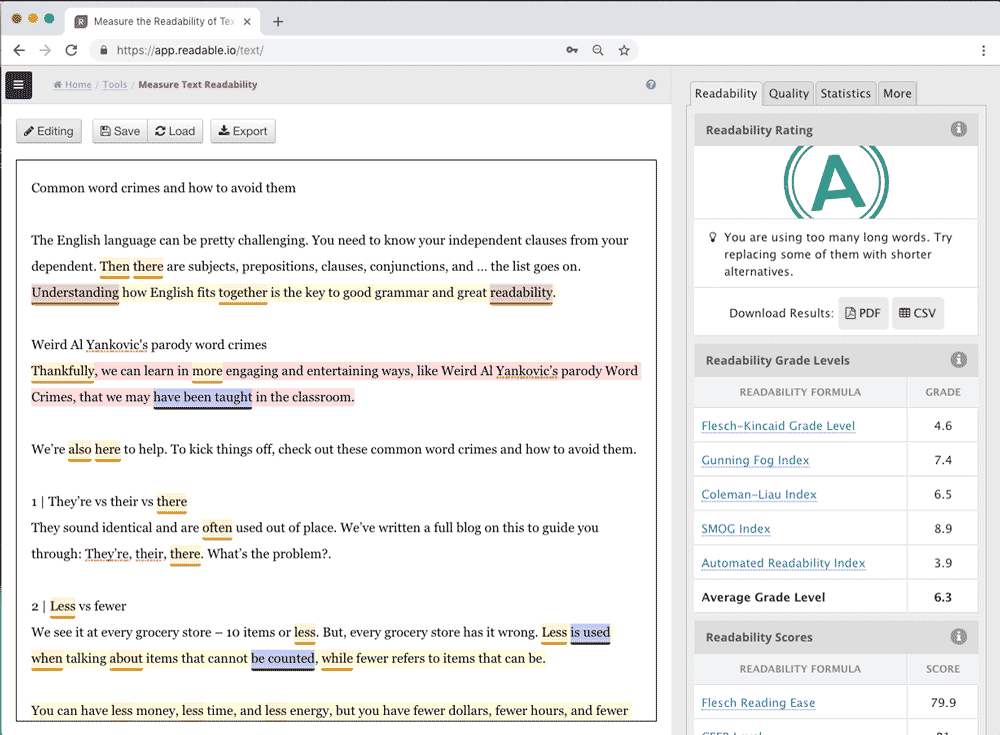
Task: Click highlighted word 'readability'
Action: [521, 292]
